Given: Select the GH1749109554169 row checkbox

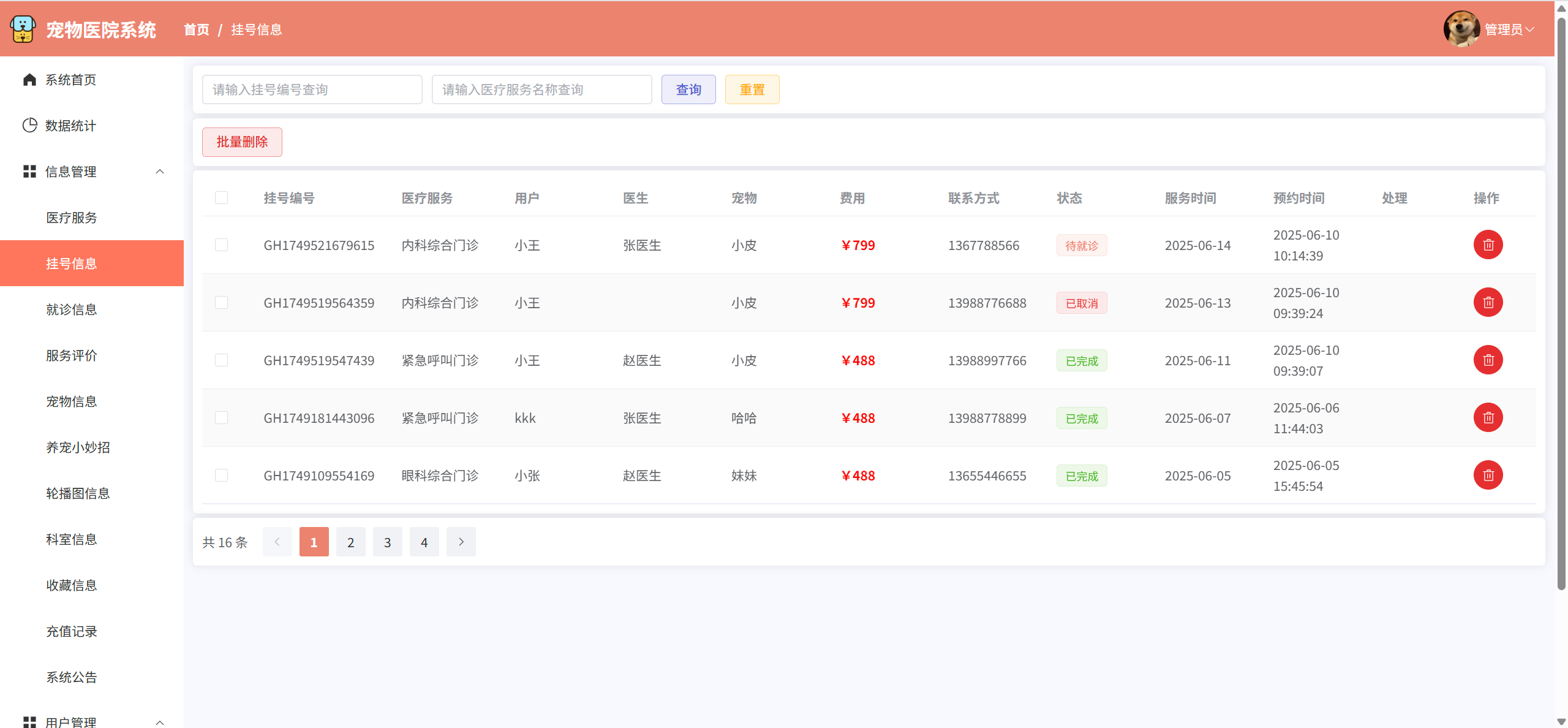Looking at the screenshot, I should [x=221, y=476].
